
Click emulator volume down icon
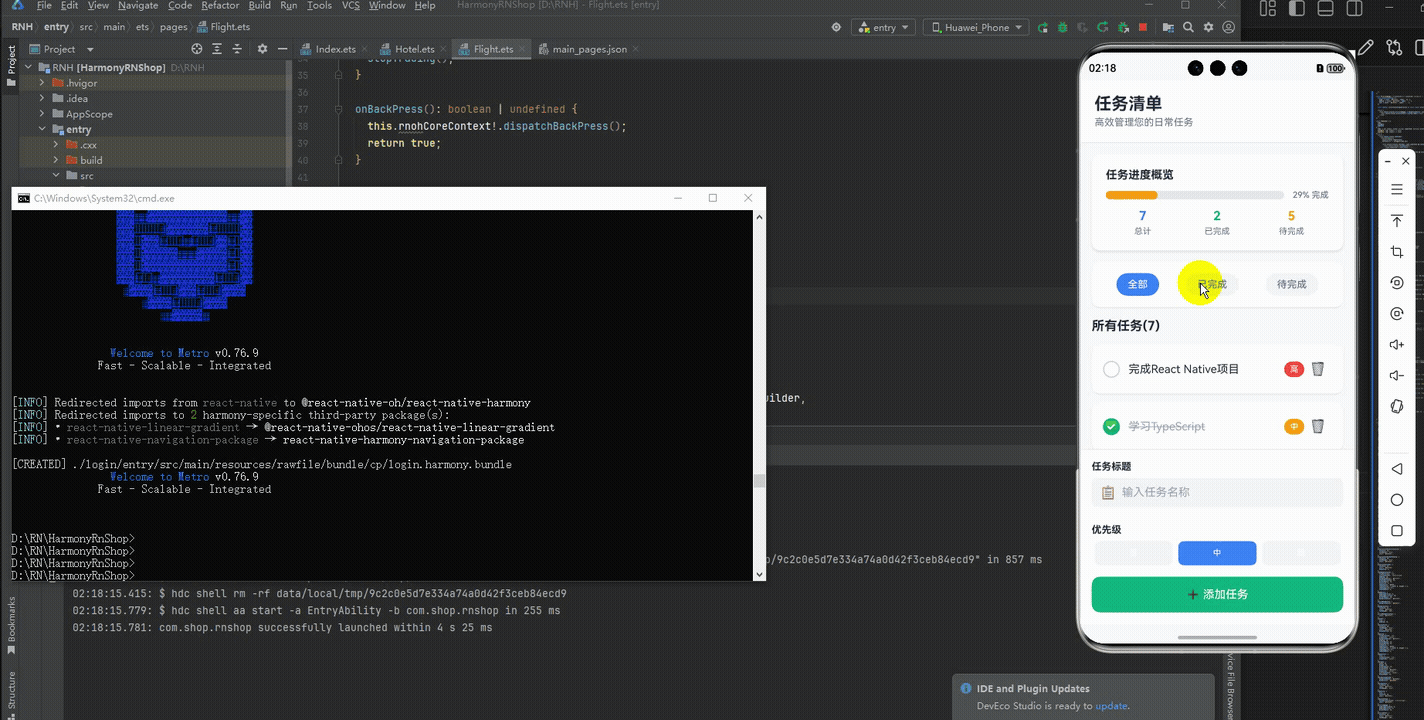[x=1397, y=376]
